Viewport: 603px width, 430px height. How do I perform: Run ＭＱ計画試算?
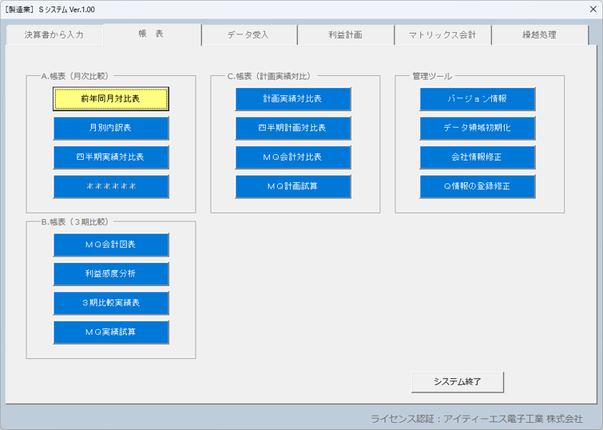[293, 187]
